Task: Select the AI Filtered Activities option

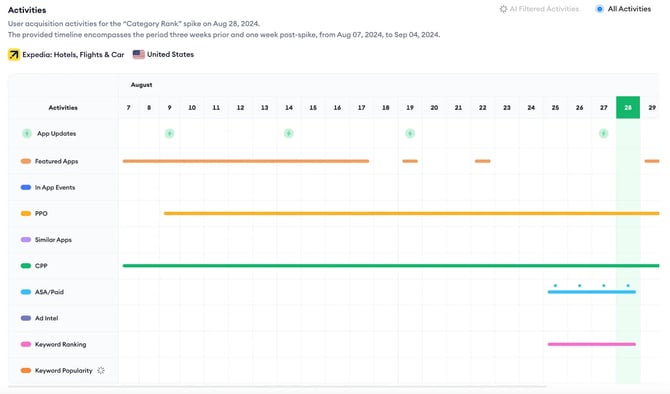Action: tap(539, 9)
